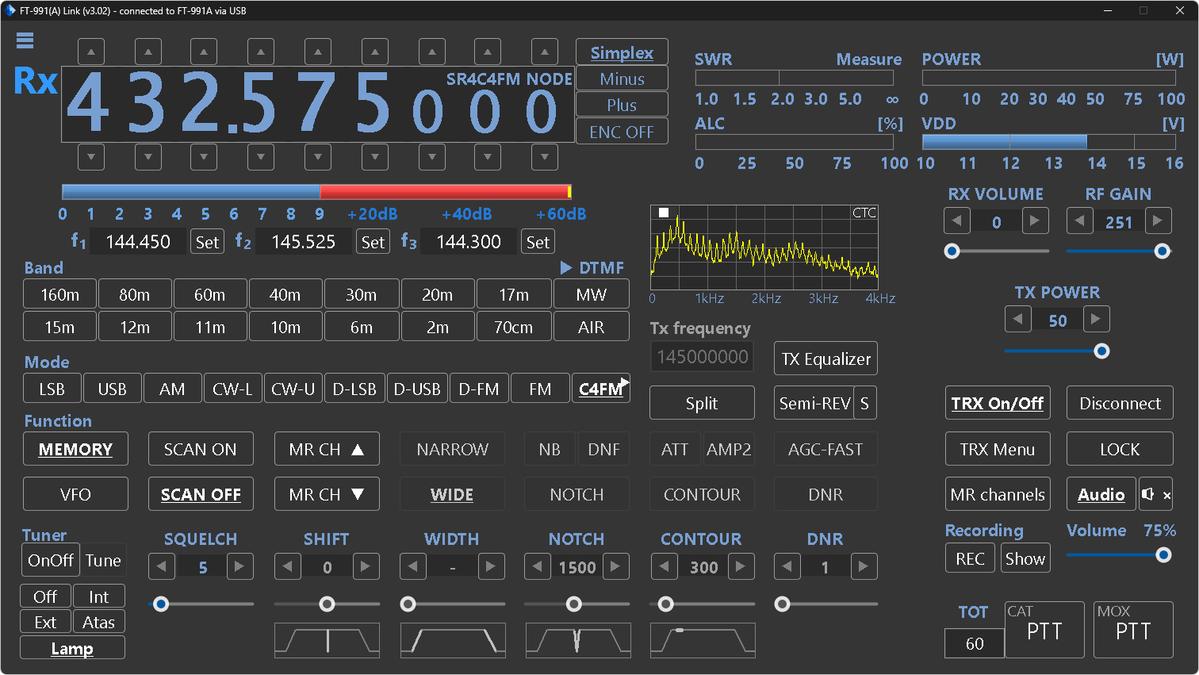Increase the squelch value with right arrow
The image size is (1199, 675).
pyautogui.click(x=239, y=568)
